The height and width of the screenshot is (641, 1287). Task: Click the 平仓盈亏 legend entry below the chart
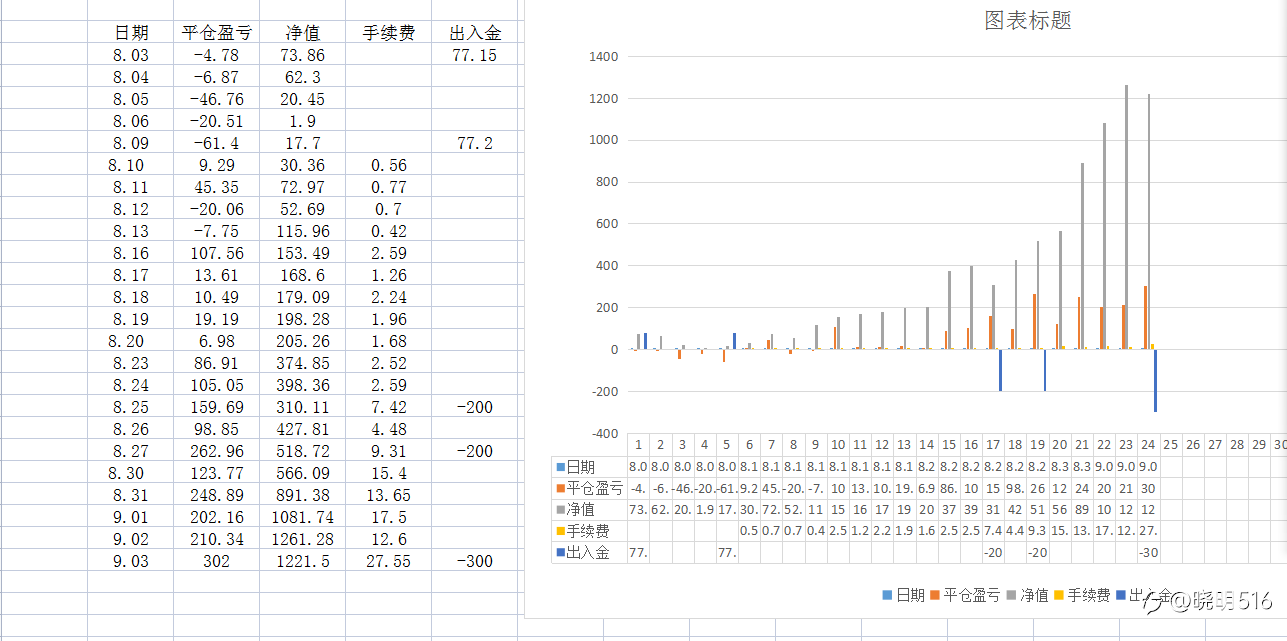click(964, 595)
